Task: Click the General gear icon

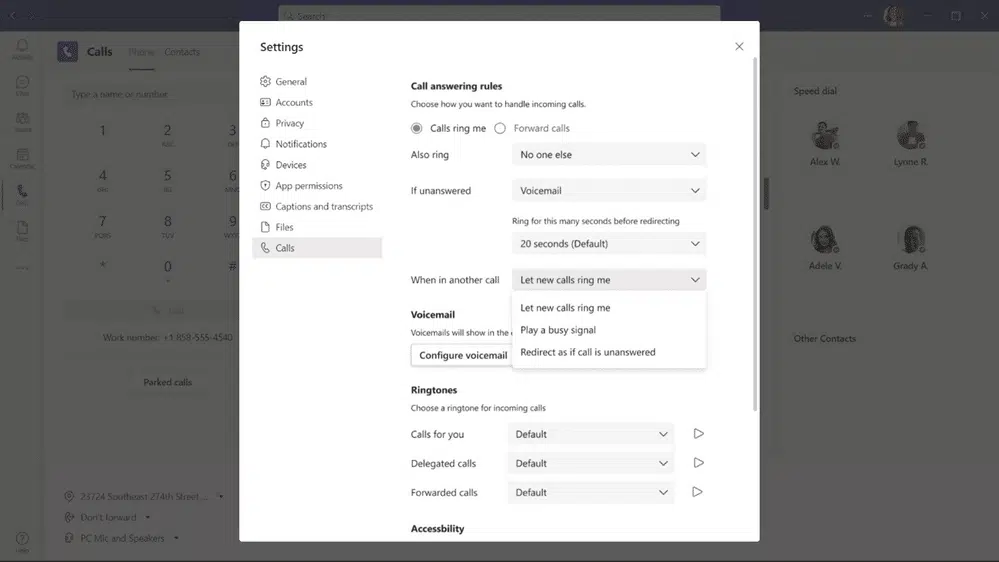Action: (265, 82)
